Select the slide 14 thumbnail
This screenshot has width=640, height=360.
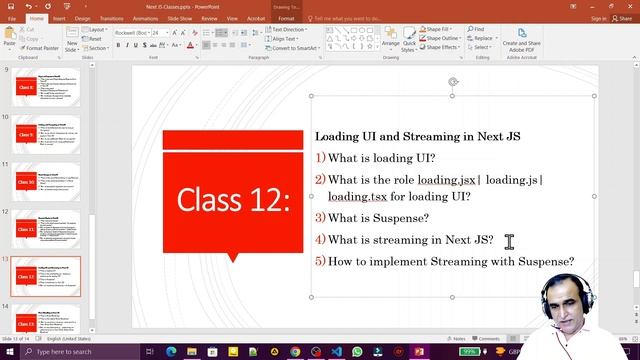point(46,319)
